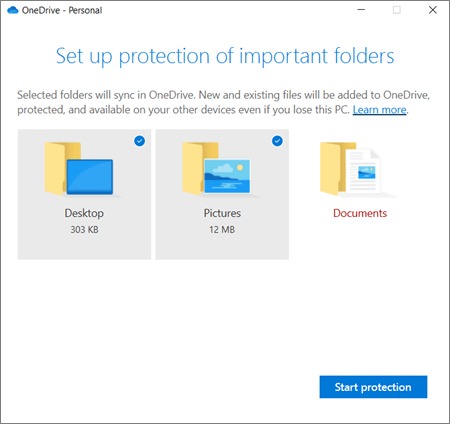This screenshot has width=450, height=424.
Task: Click the disabled maximize button
Action: 397,10
